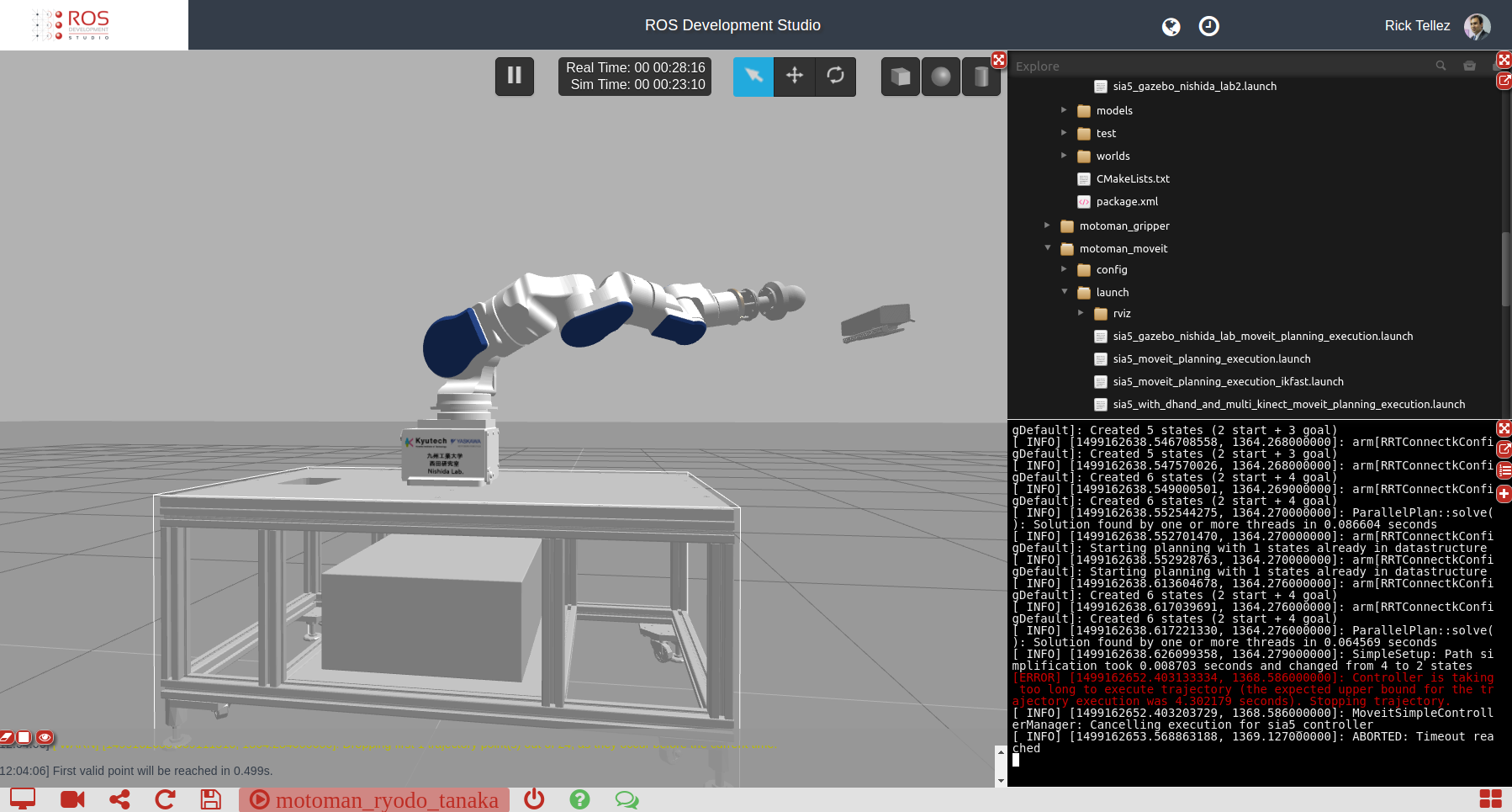Expand the models folder
Image resolution: width=1512 pixels, height=812 pixels.
tap(1064, 110)
